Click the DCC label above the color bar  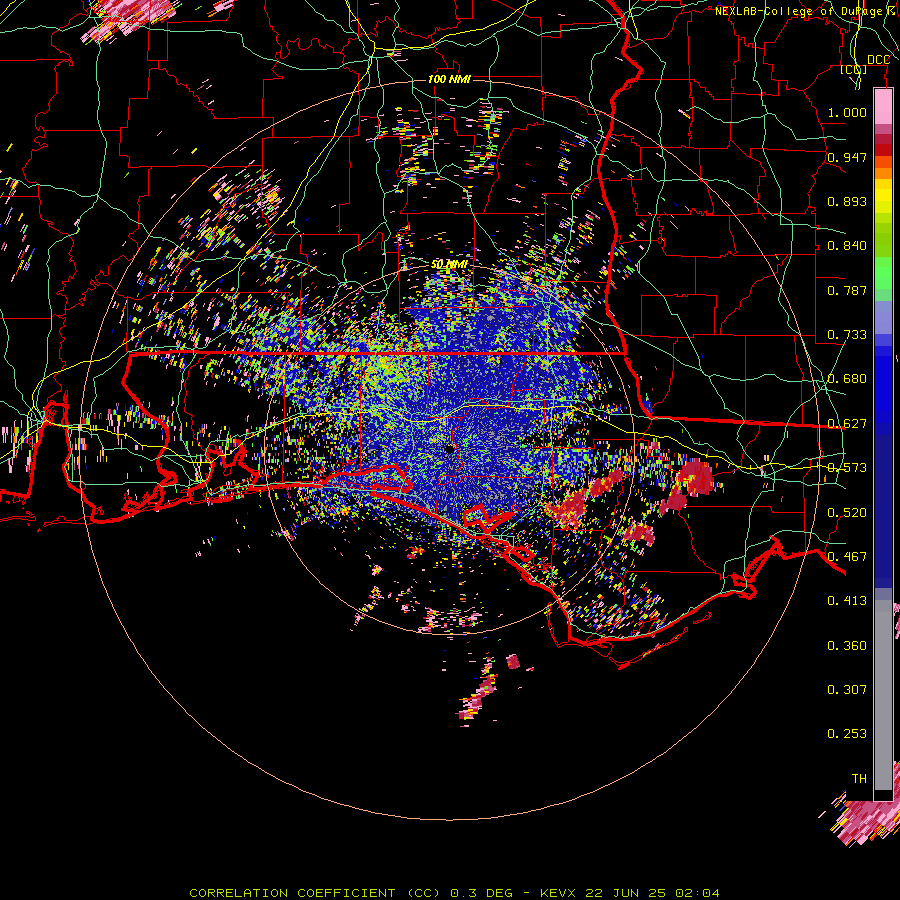point(878,60)
